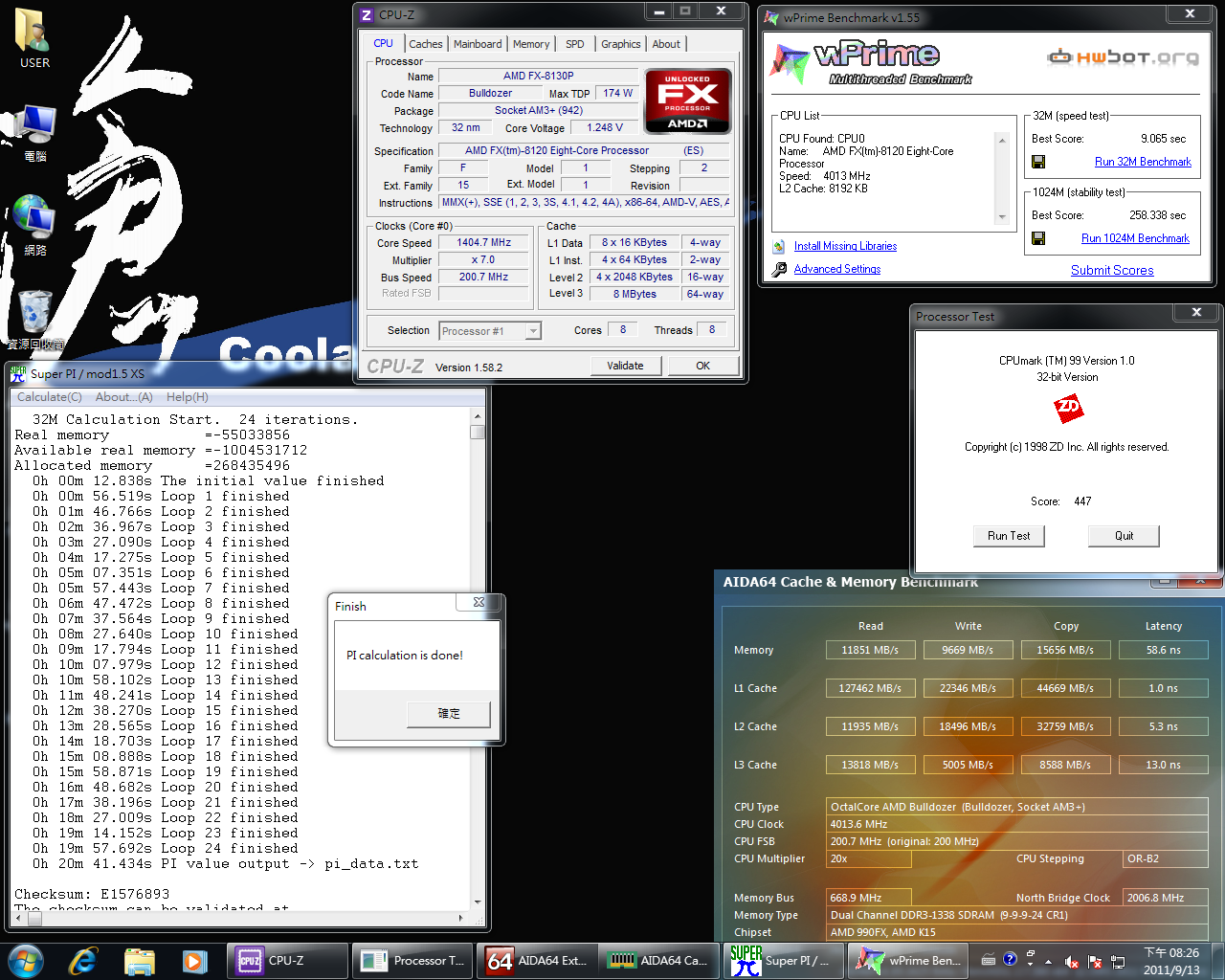1225x980 pixels.
Task: Click Advanced Settings link in wPrime
Action: 837,269
